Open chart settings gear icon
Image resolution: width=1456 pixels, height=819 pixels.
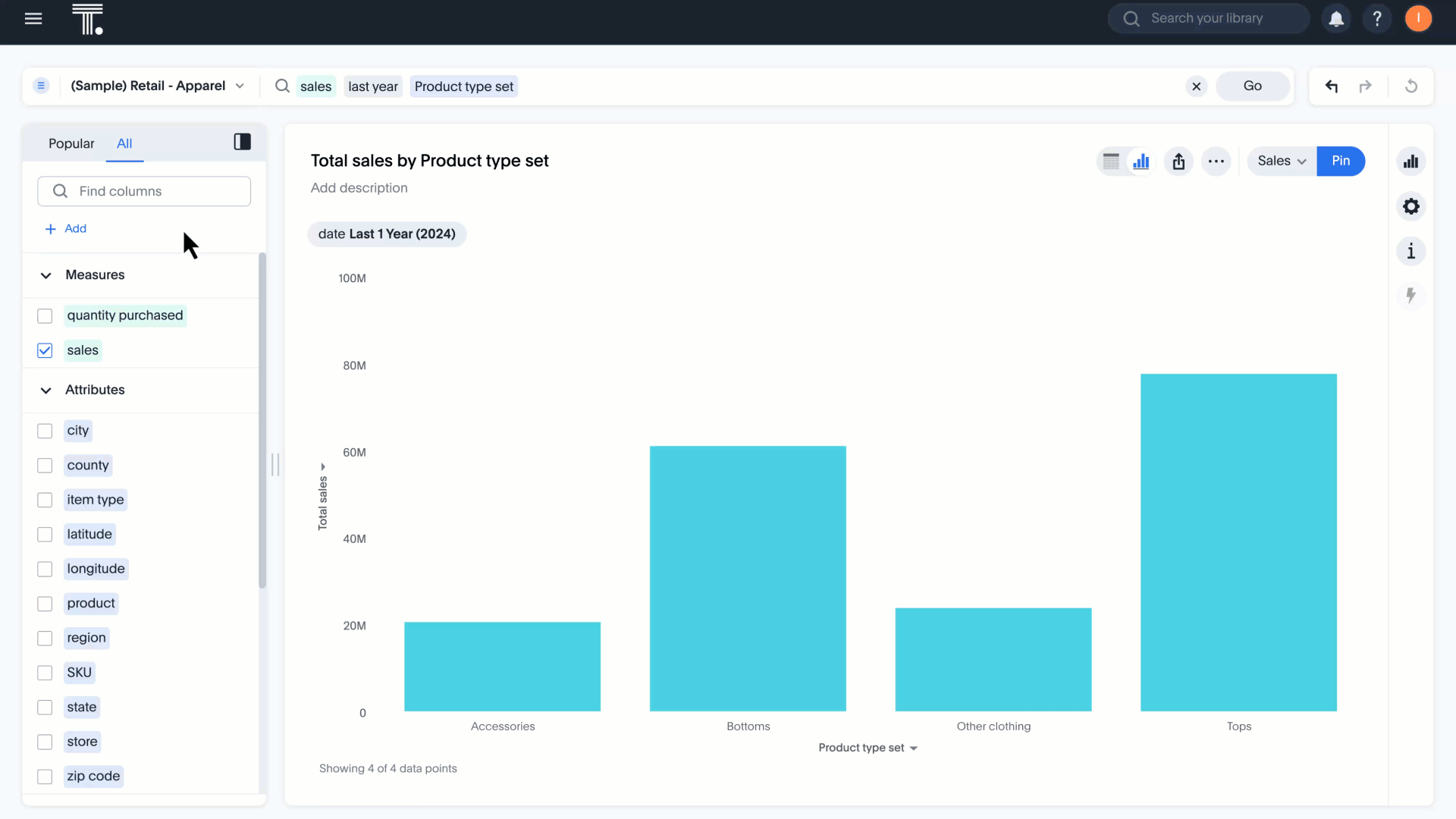point(1411,206)
